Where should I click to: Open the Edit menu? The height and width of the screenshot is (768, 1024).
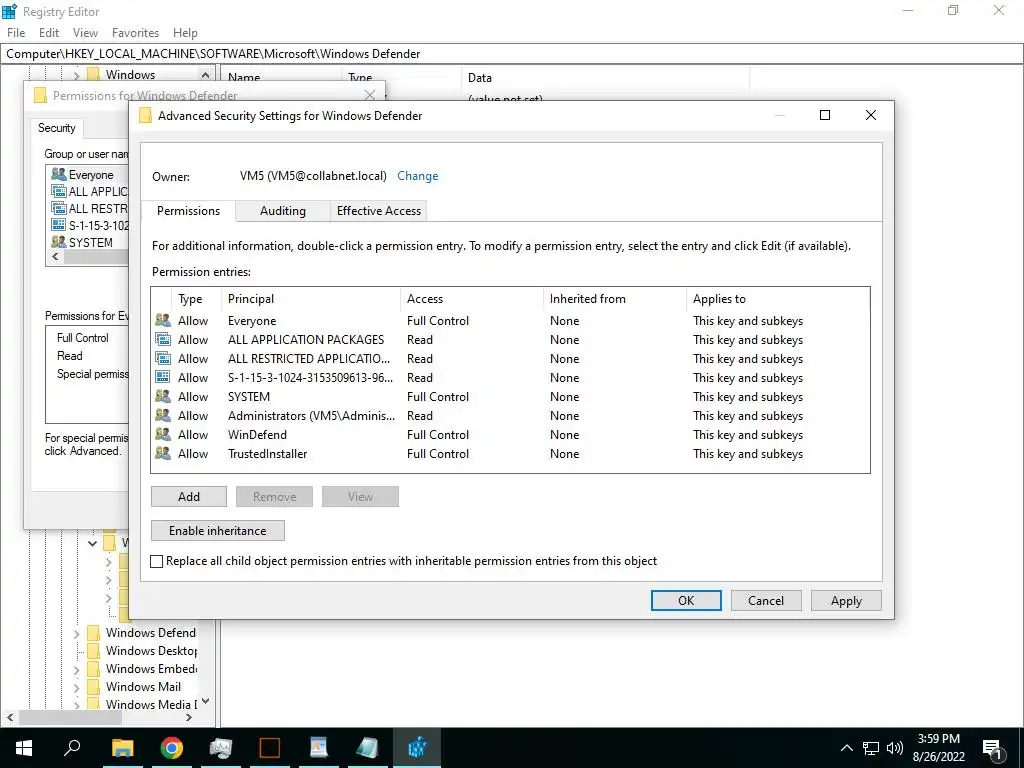coord(49,33)
